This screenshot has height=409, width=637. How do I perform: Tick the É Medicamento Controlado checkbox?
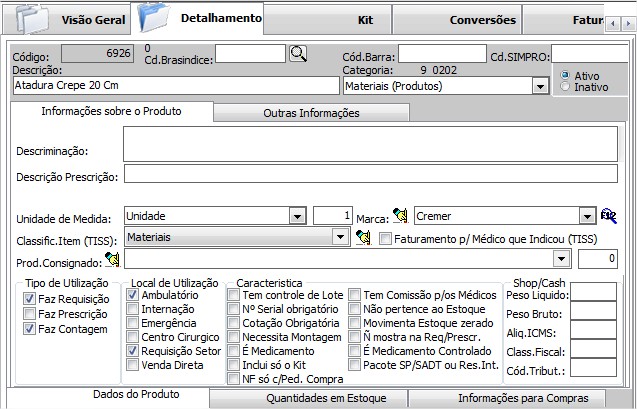(354, 352)
